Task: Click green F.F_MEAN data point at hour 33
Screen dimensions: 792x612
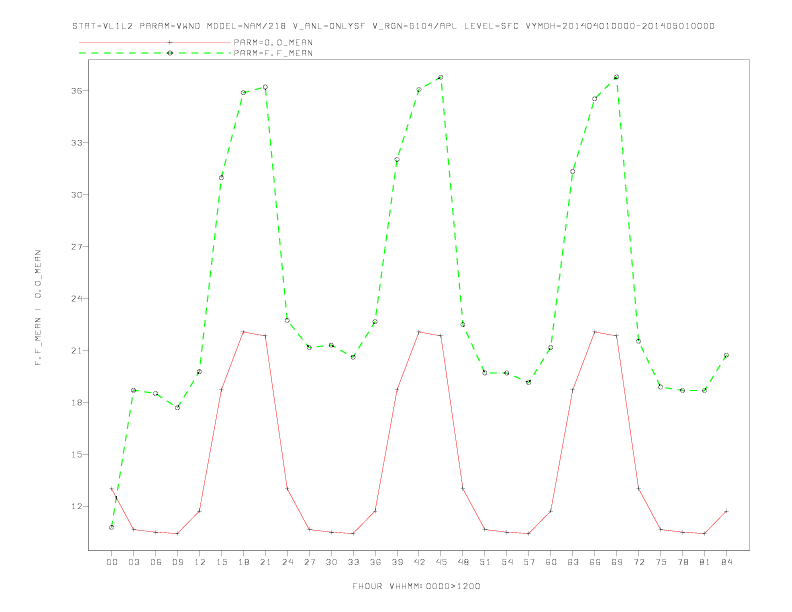Action: tap(353, 357)
